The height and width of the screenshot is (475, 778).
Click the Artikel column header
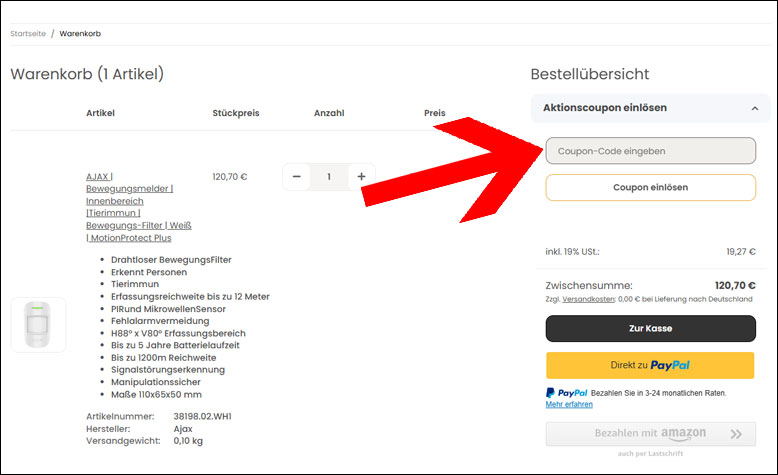pyautogui.click(x=100, y=113)
